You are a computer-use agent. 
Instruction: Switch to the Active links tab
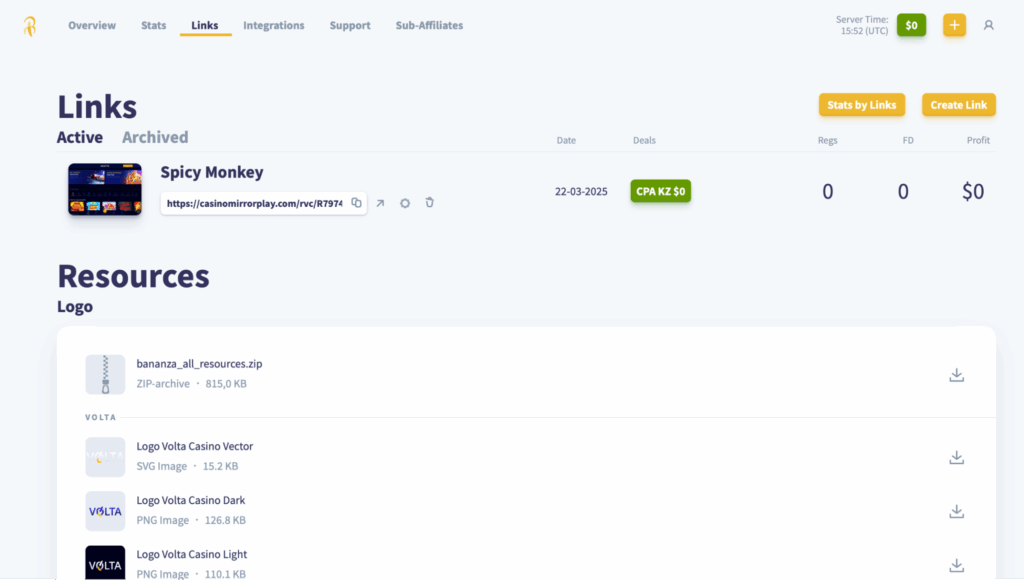80,137
